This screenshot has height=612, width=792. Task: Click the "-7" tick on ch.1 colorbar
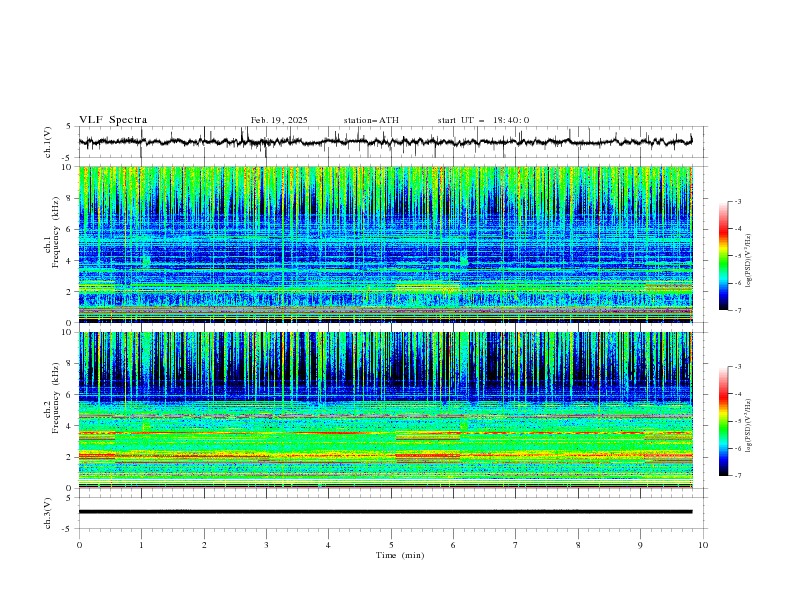coord(738,310)
